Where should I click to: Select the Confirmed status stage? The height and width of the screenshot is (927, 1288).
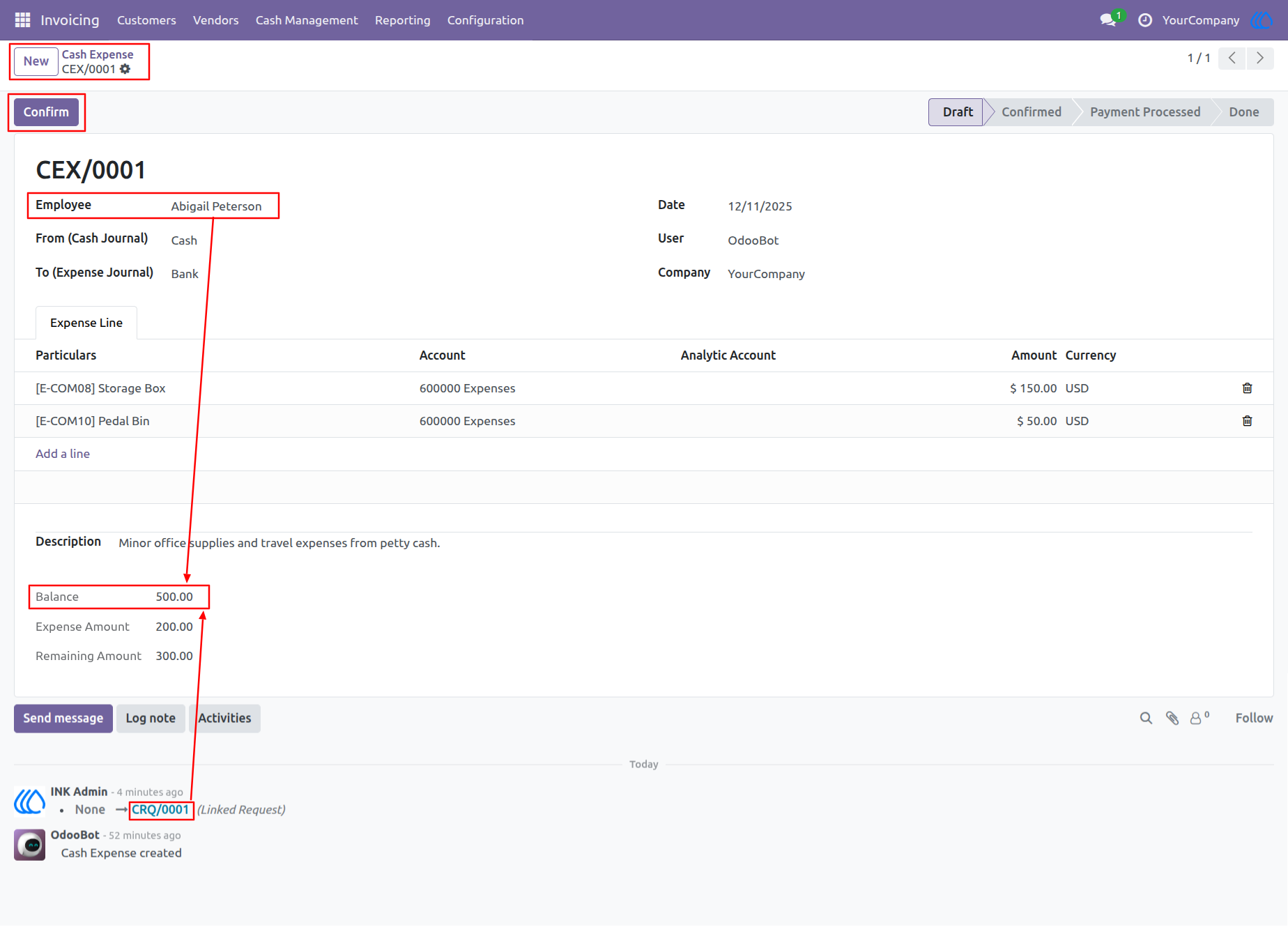coord(1031,112)
